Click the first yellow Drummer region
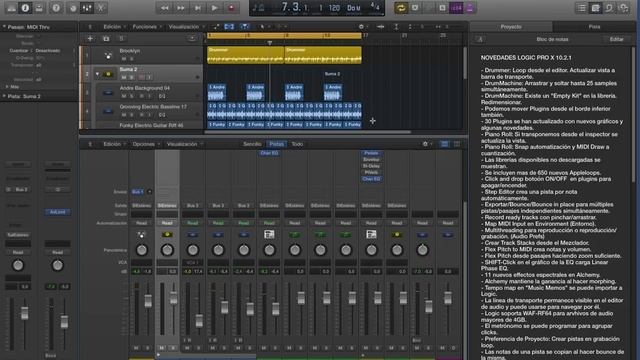The height and width of the screenshot is (360, 640). (x=245, y=55)
